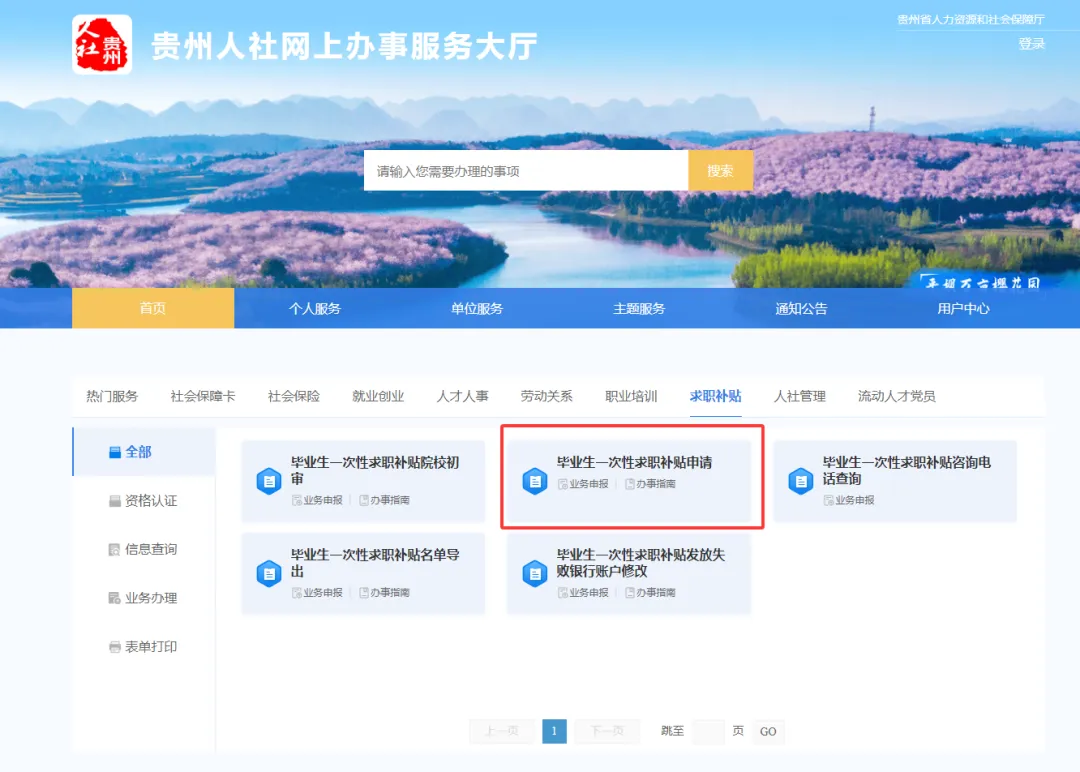The width and height of the screenshot is (1080, 772).
Task: Switch to the 流动人才党员 tab
Action: (896, 396)
